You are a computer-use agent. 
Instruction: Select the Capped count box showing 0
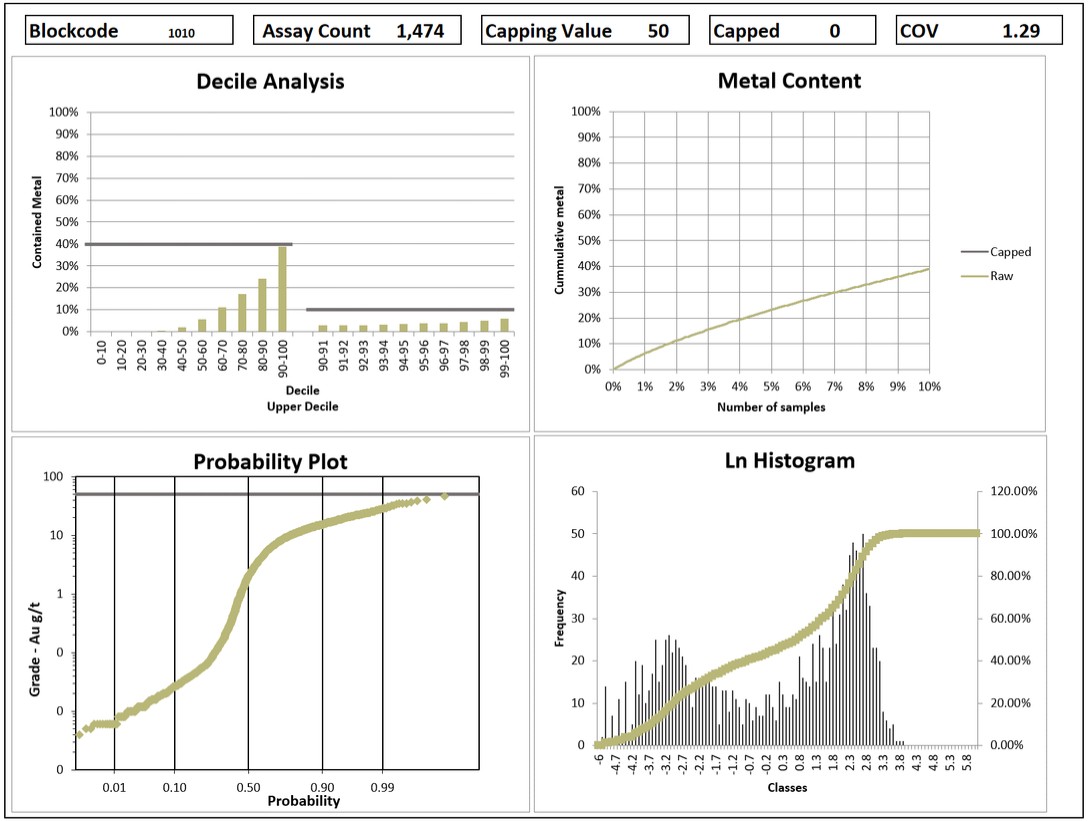pos(833,31)
